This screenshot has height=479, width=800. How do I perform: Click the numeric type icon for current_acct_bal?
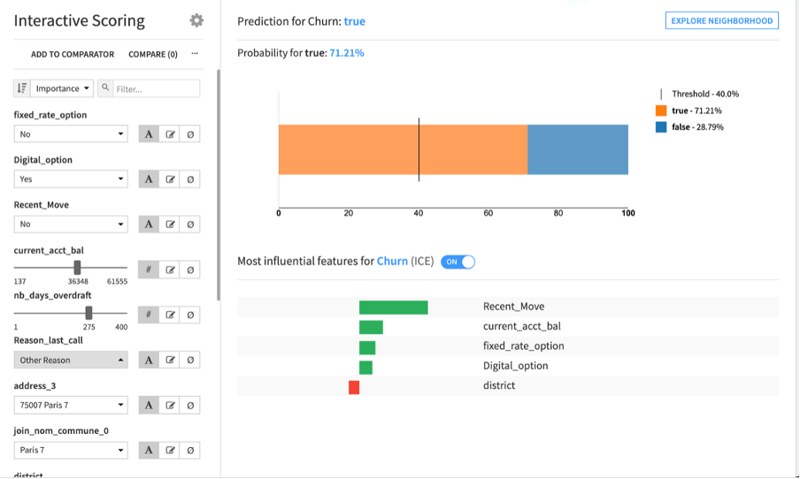(148, 269)
